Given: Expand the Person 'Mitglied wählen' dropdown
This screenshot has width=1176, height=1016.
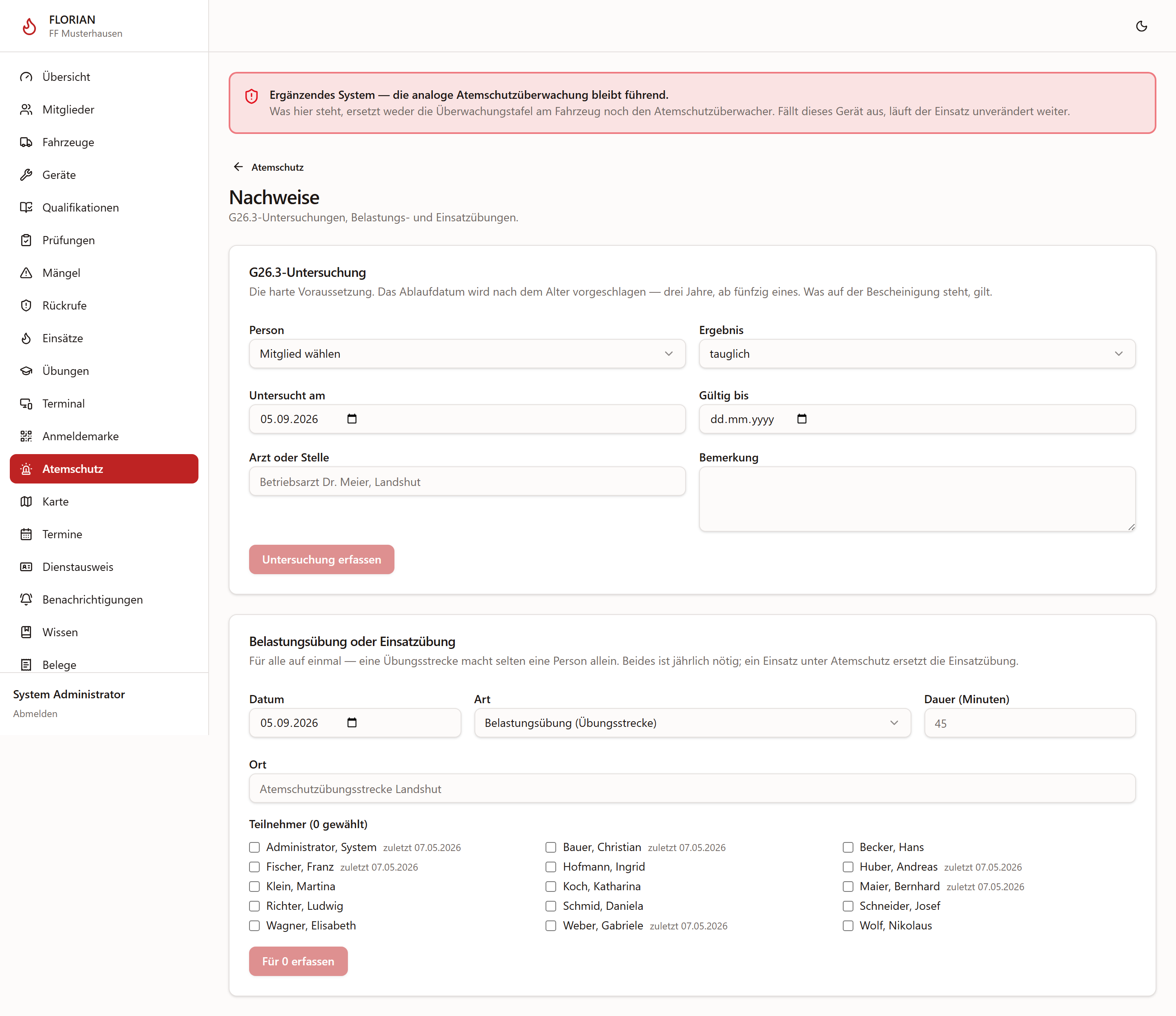Looking at the screenshot, I should coord(467,354).
